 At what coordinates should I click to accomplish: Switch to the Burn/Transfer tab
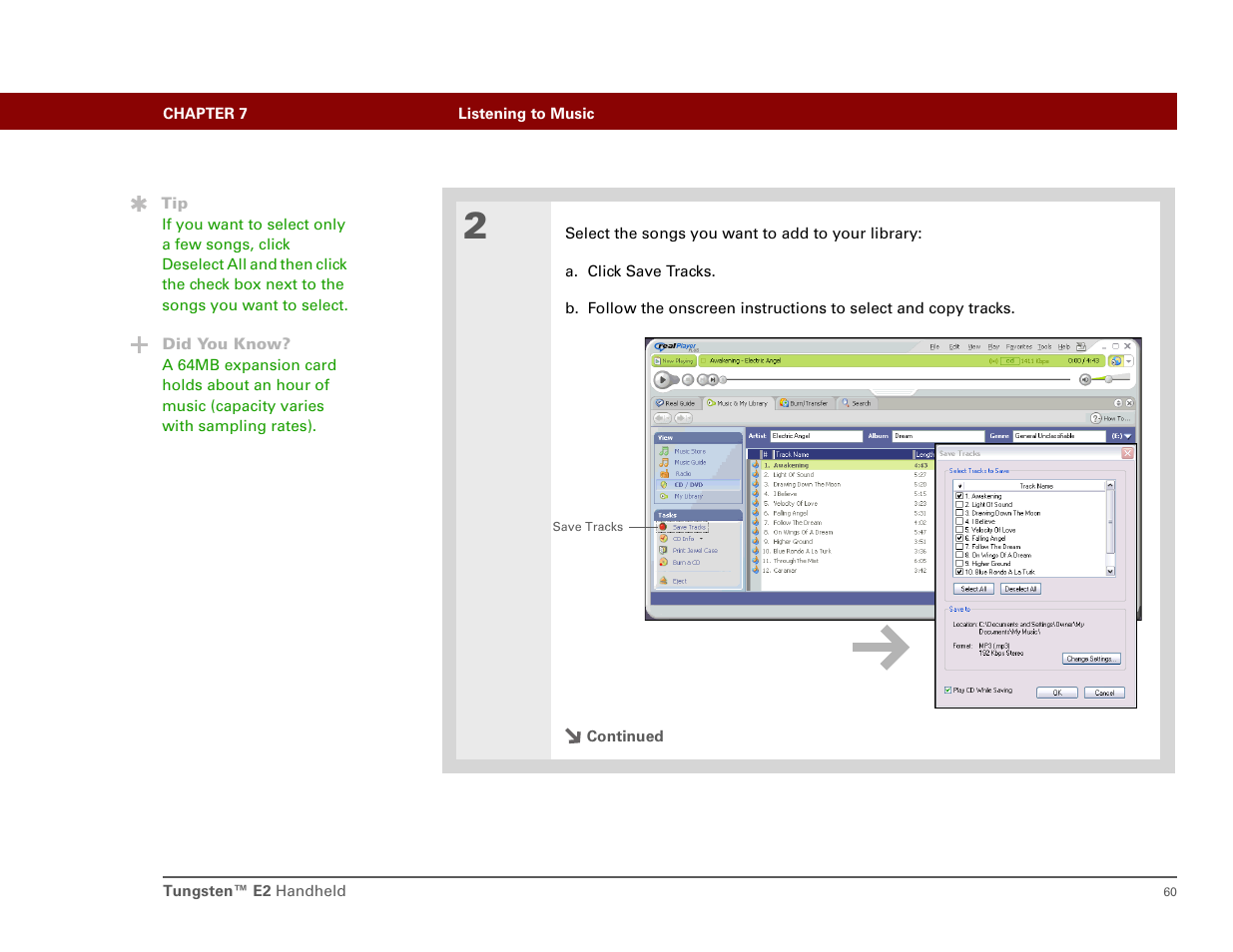click(806, 403)
